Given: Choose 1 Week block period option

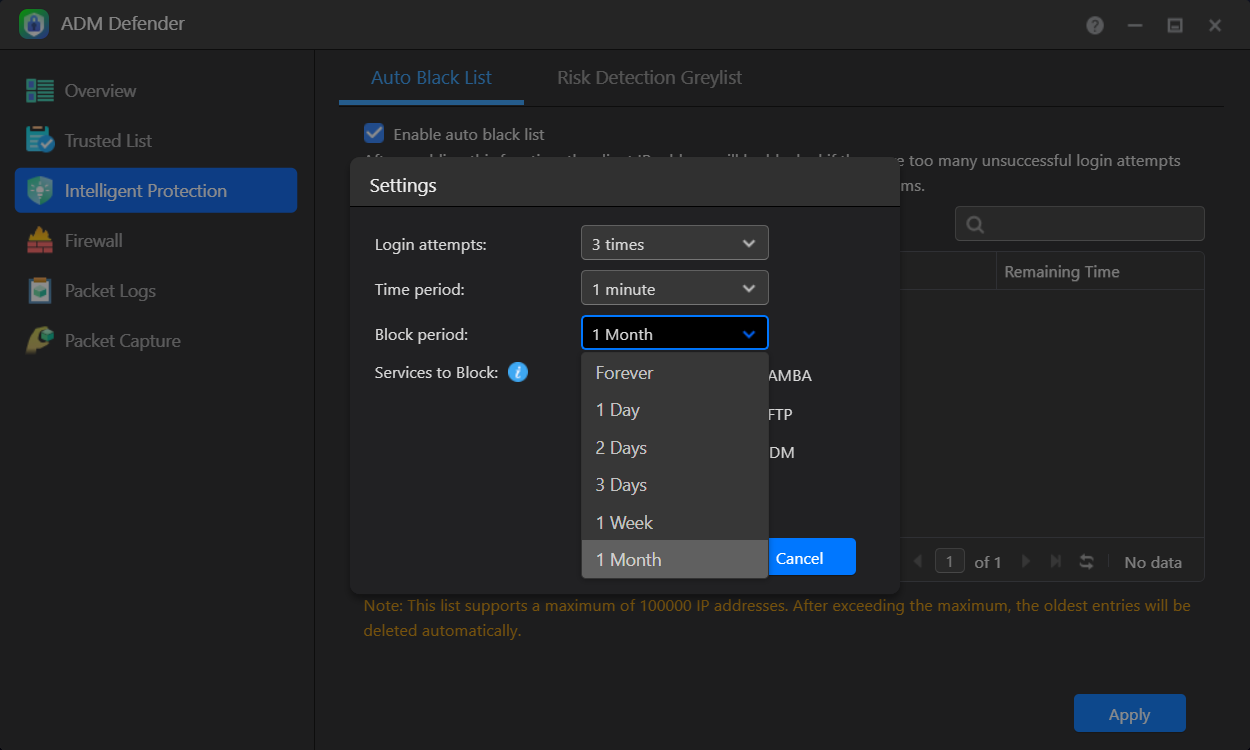Looking at the screenshot, I should [675, 523].
